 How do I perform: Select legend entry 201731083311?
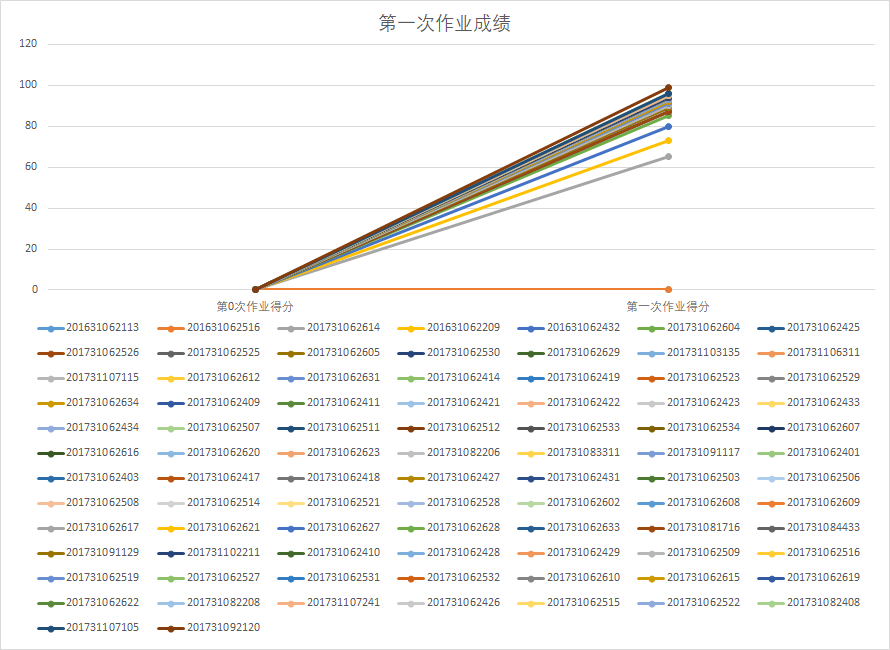click(x=569, y=452)
